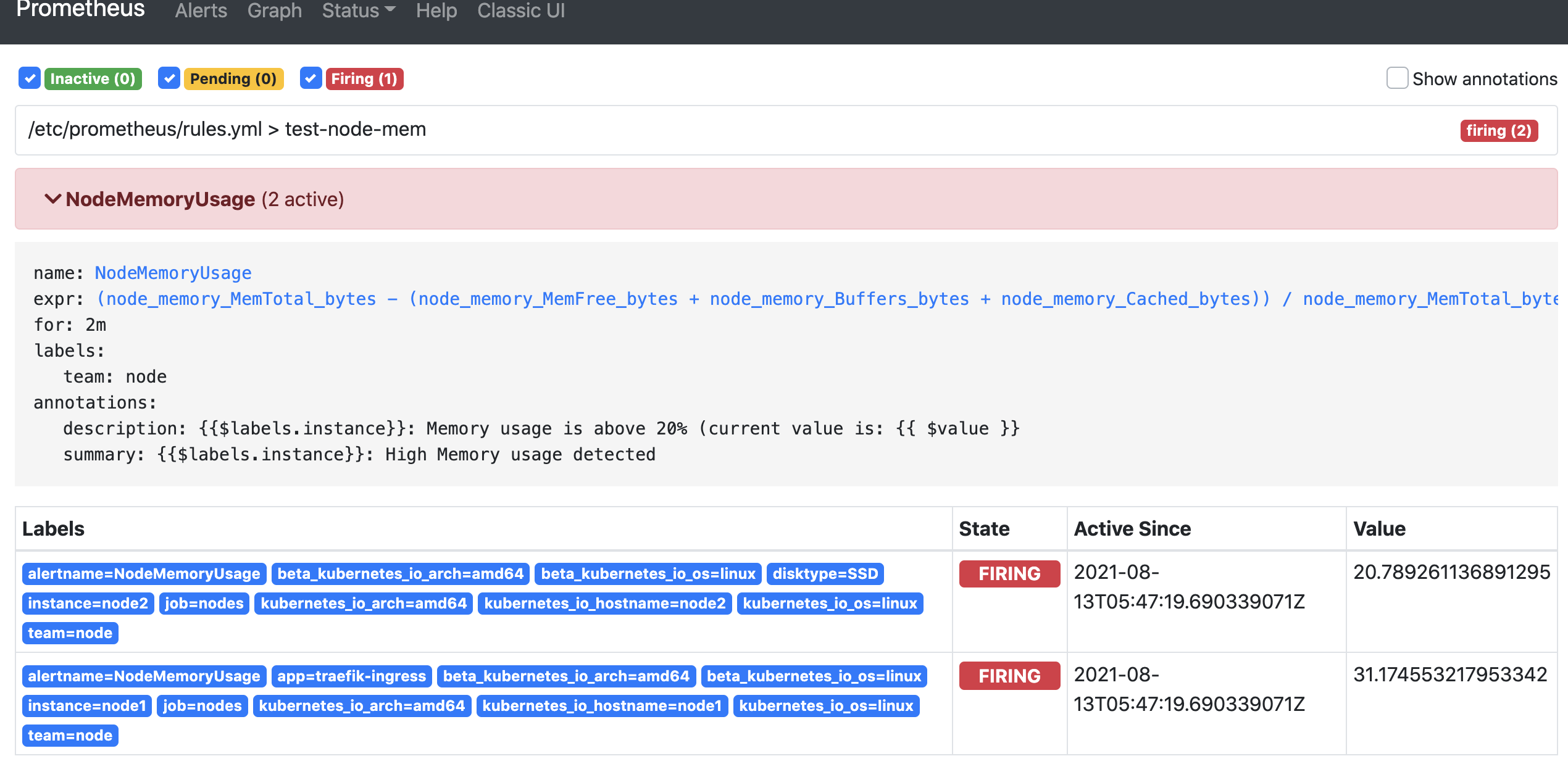1568x764 pixels.
Task: Click the green Inactive (0) badge
Action: tap(93, 79)
